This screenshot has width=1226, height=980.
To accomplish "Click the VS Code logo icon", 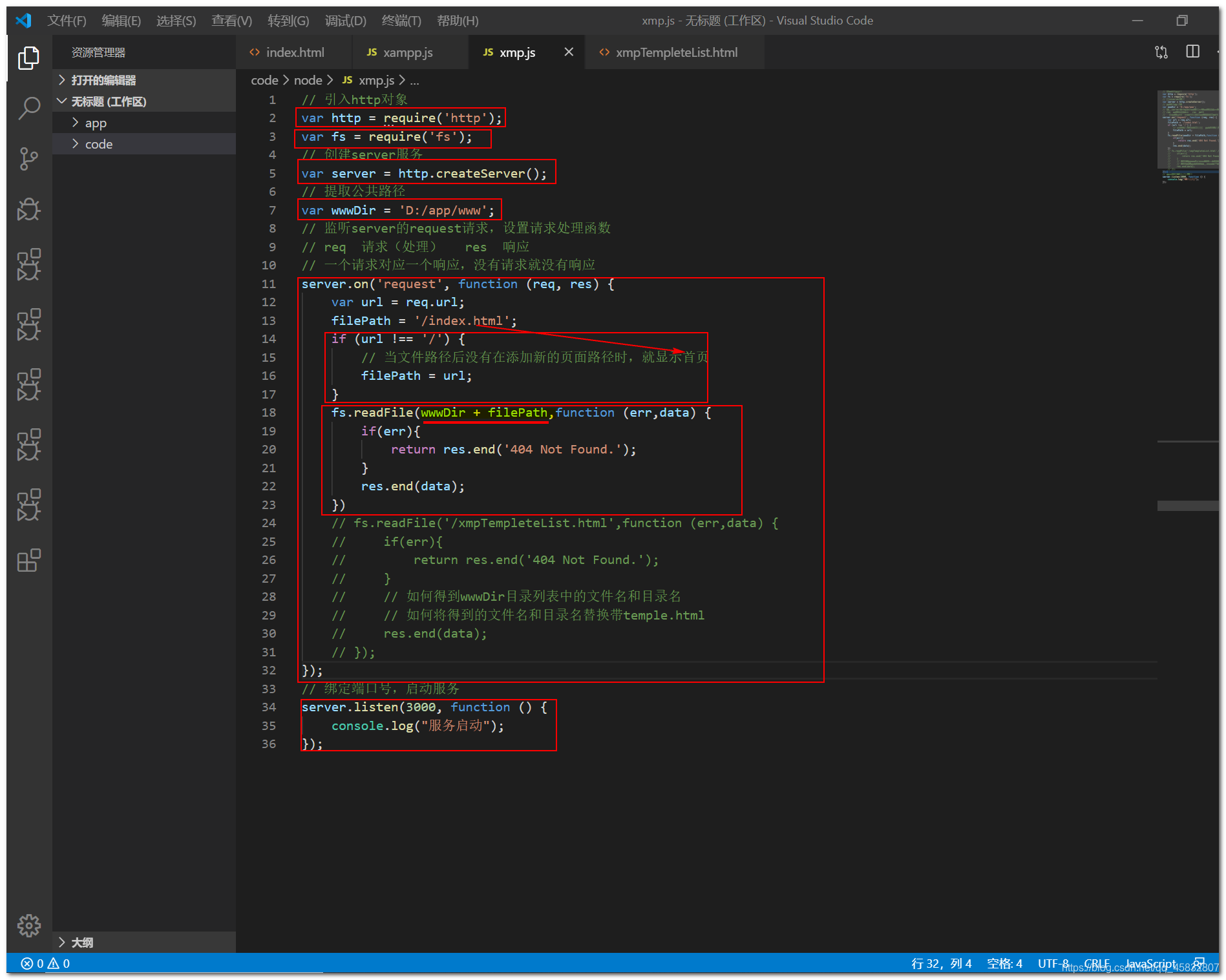I will point(24,21).
